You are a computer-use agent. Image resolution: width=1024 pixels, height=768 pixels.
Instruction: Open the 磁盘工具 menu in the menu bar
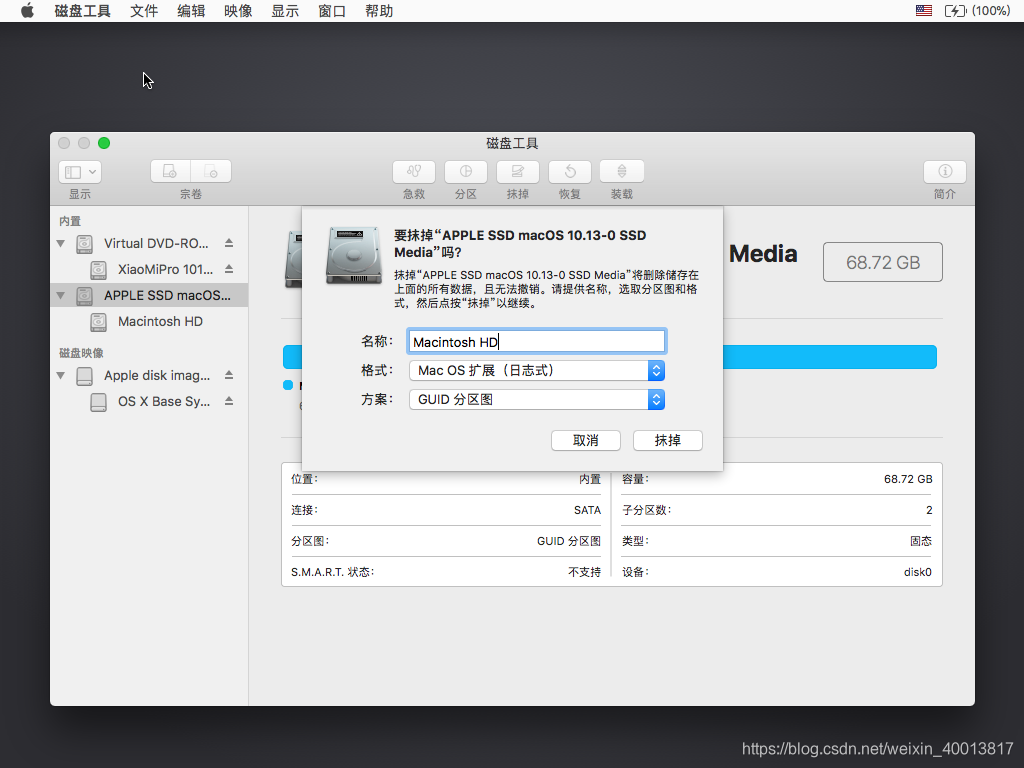click(x=82, y=10)
